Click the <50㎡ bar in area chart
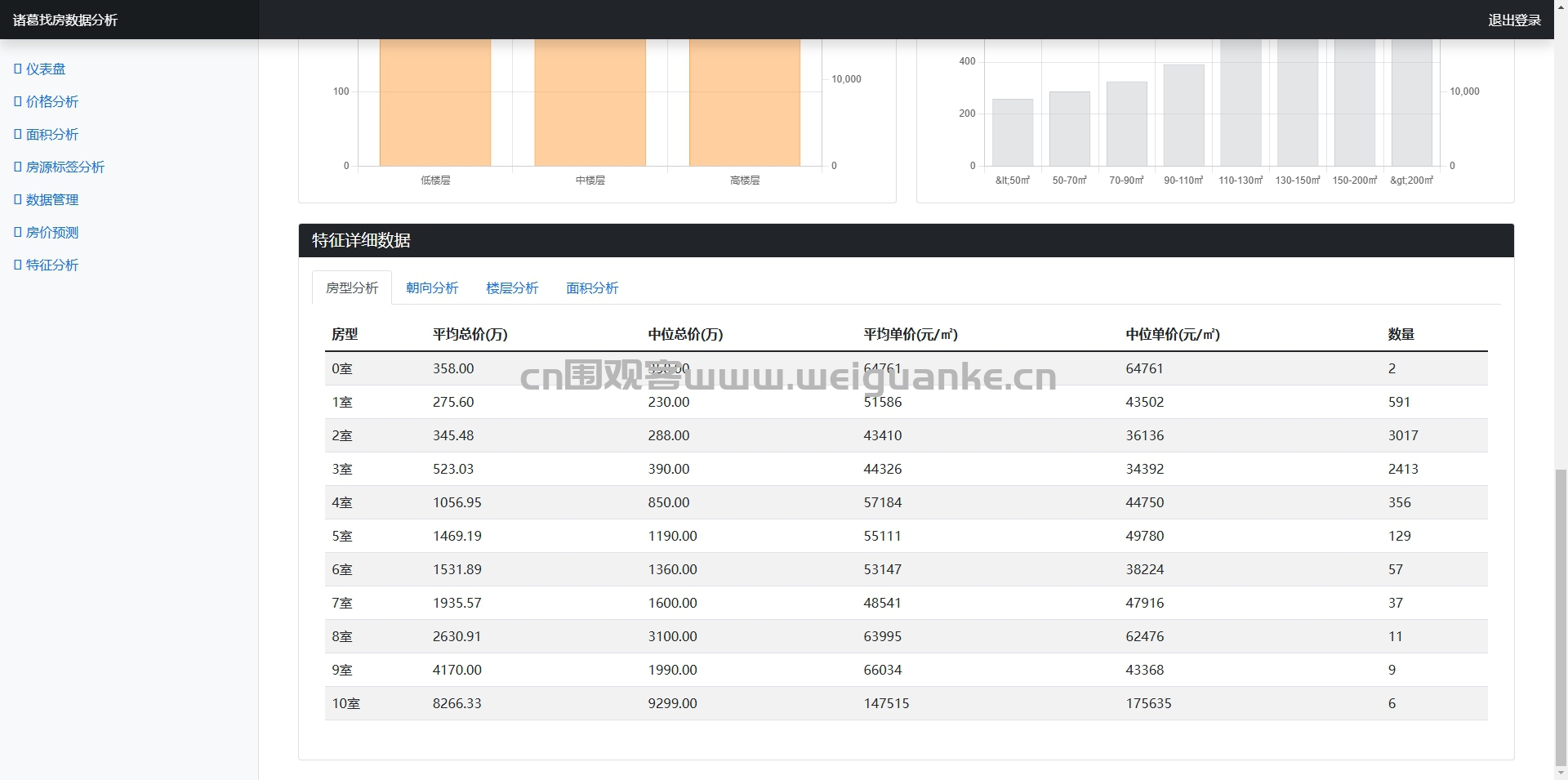 (x=1013, y=132)
